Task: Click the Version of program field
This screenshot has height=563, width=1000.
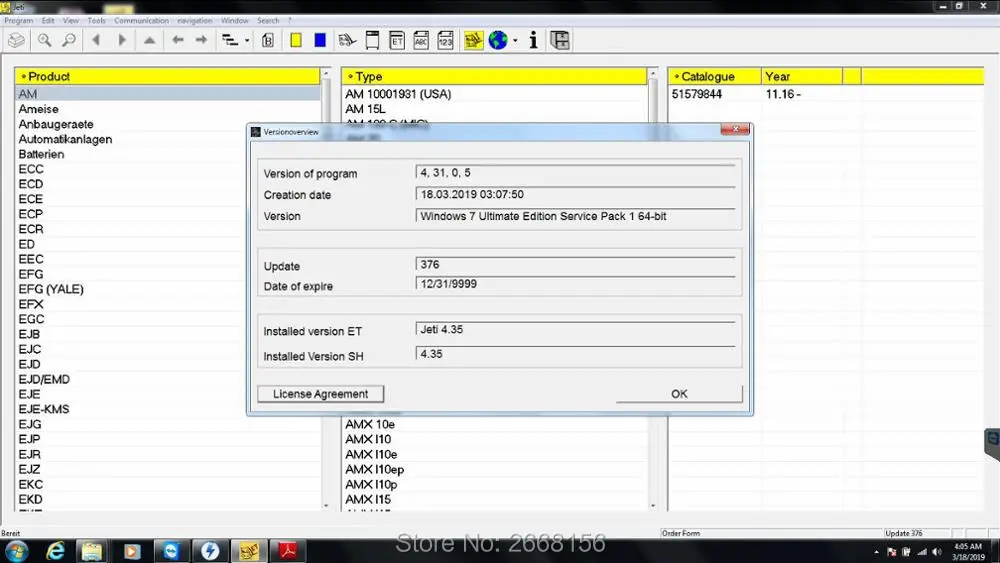Action: coord(575,173)
